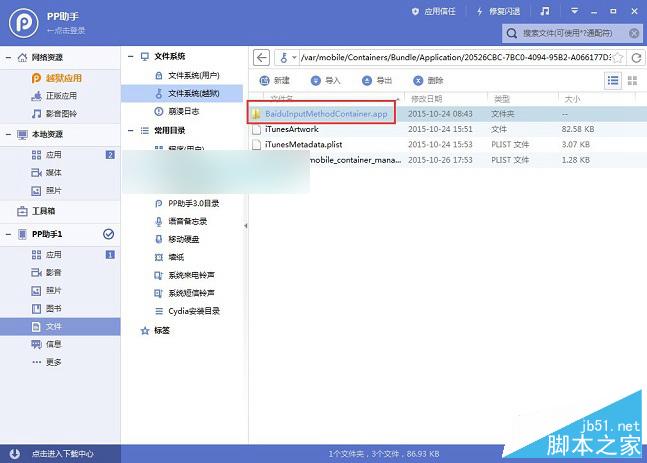Open 图书 books on device
Screen dimensions: 647x463
coord(47,308)
